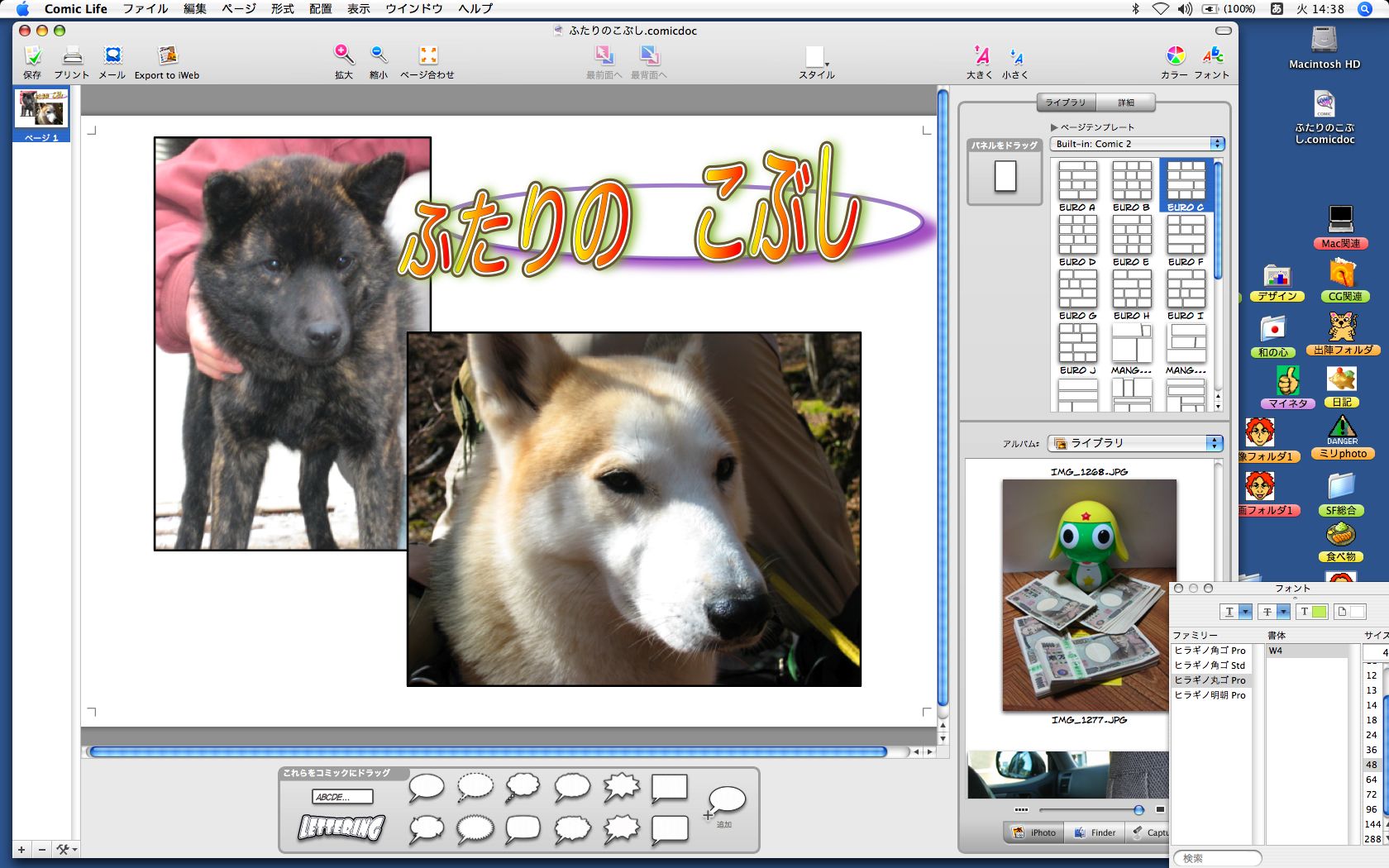Click the 拡大 (zoom in) magnifier icon

point(344,55)
